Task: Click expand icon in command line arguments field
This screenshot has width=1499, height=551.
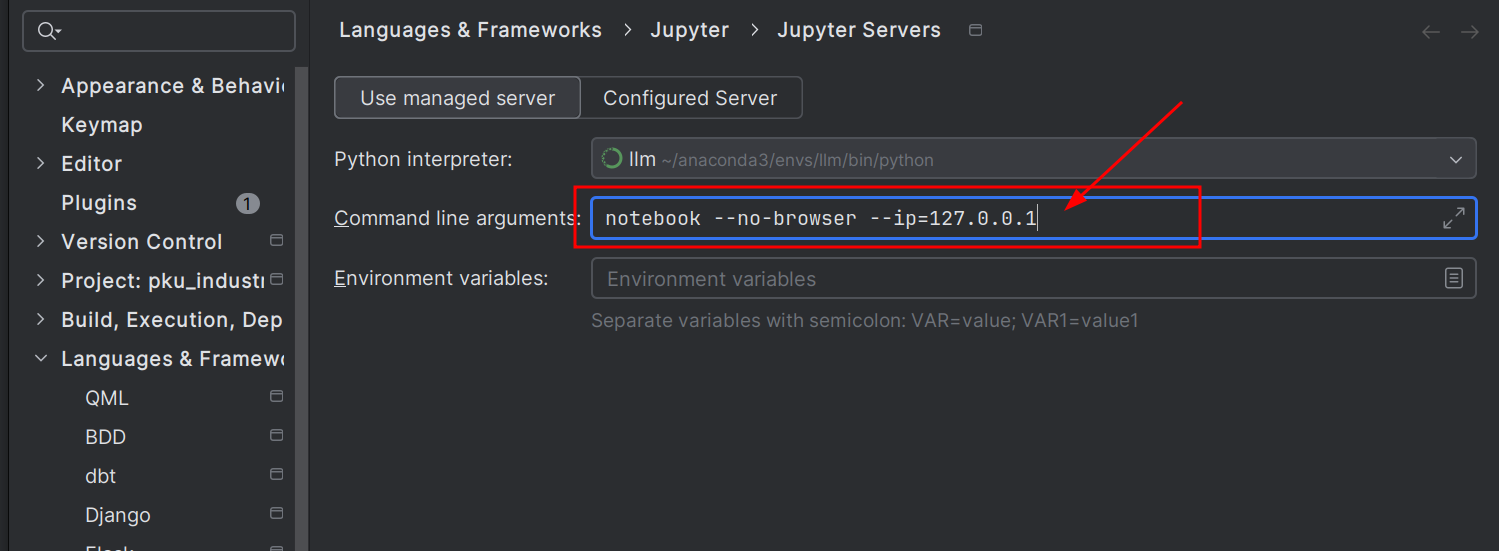Action: click(x=1453, y=218)
